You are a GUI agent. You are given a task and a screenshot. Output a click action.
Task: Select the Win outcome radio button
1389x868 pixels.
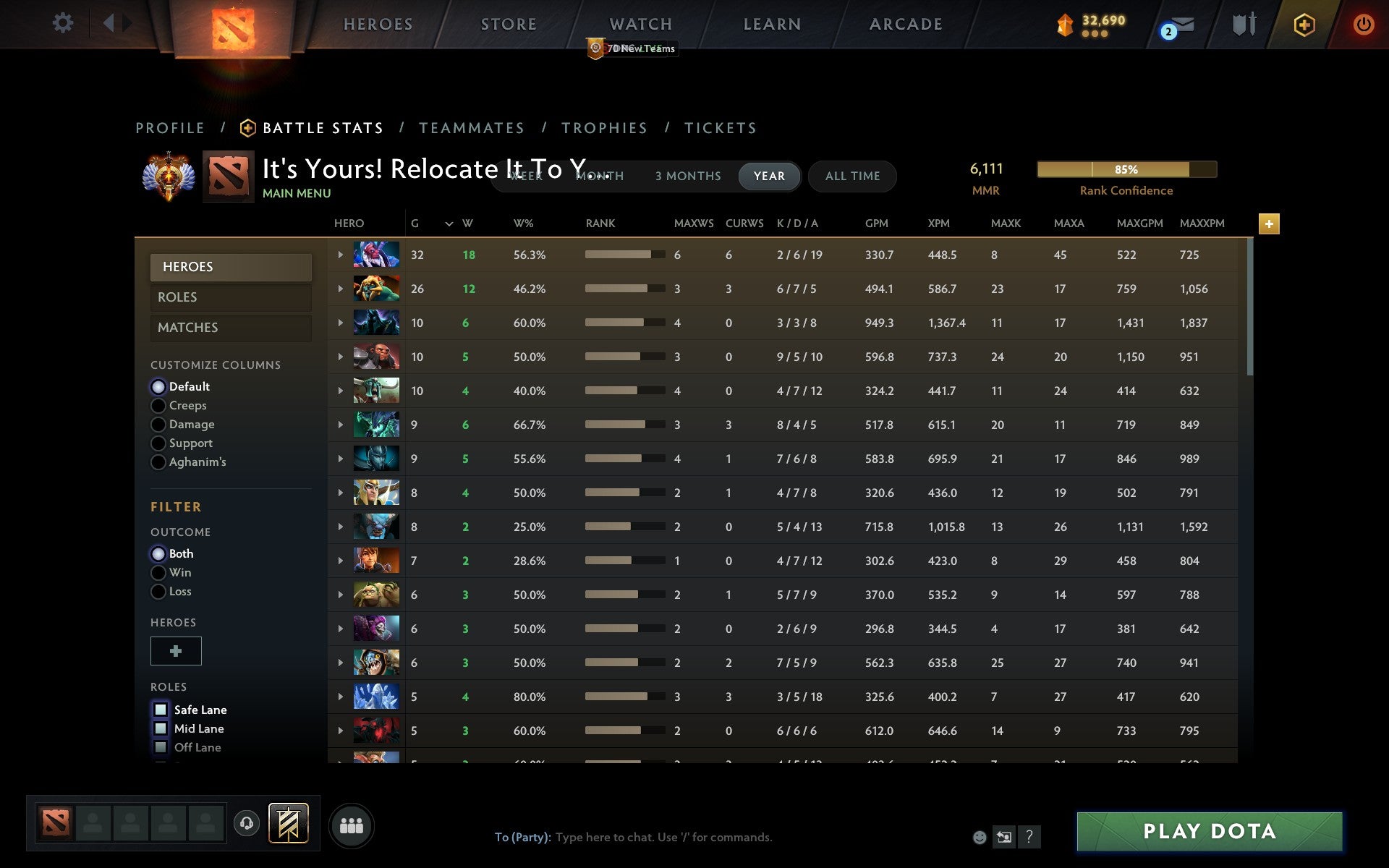tap(158, 573)
